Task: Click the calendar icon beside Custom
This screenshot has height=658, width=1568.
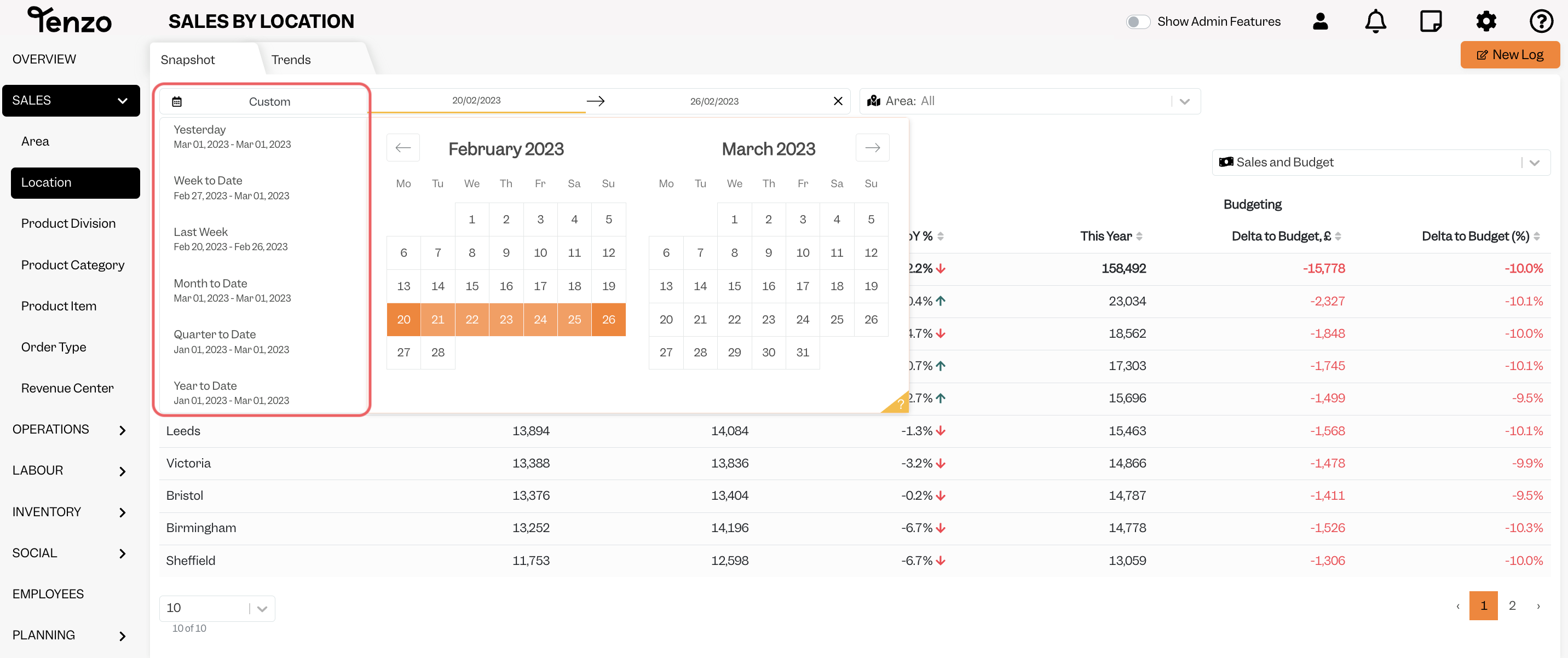Action: [x=176, y=102]
